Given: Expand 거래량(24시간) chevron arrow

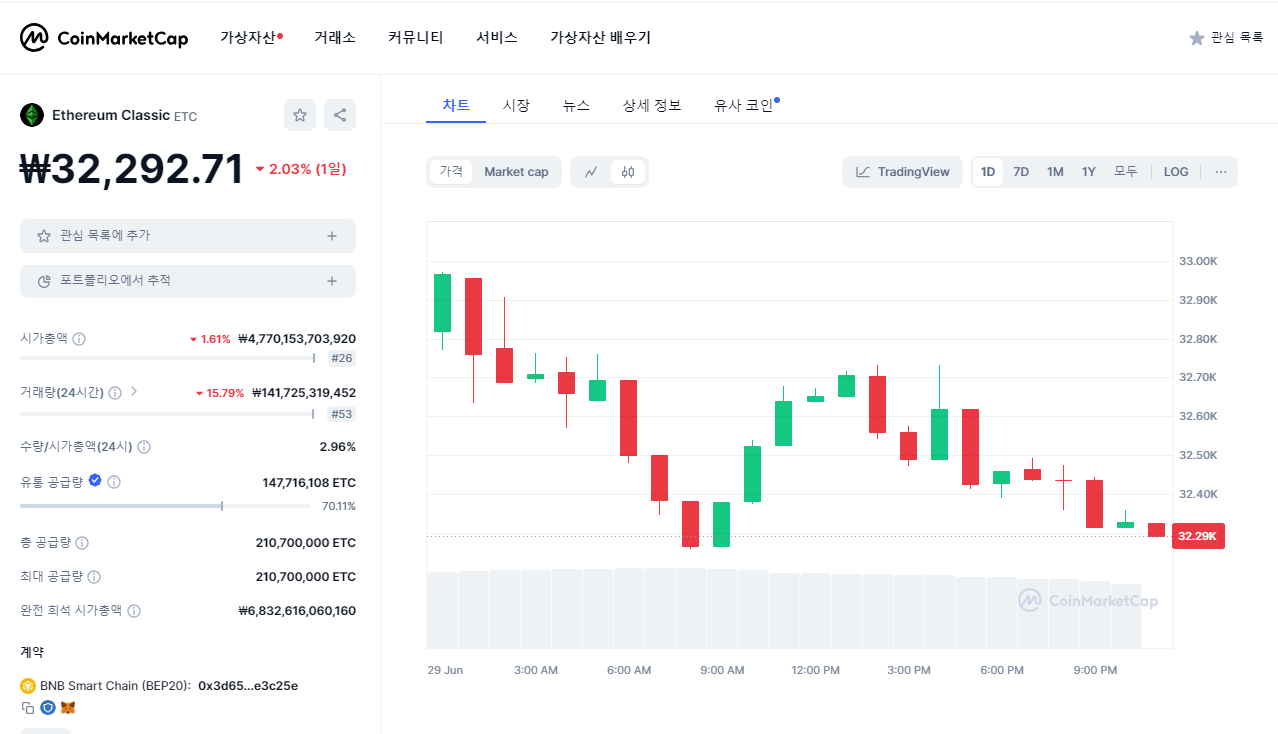Looking at the screenshot, I should 134,392.
